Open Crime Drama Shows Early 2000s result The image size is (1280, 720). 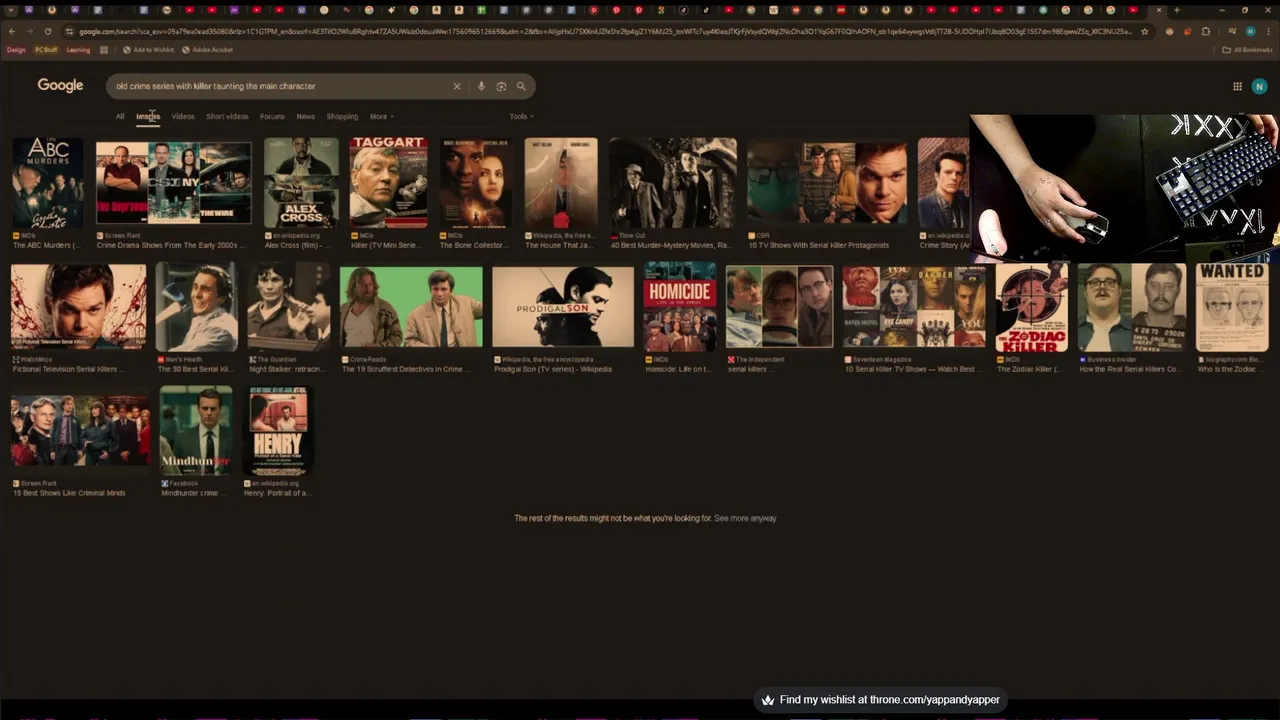click(x=174, y=183)
